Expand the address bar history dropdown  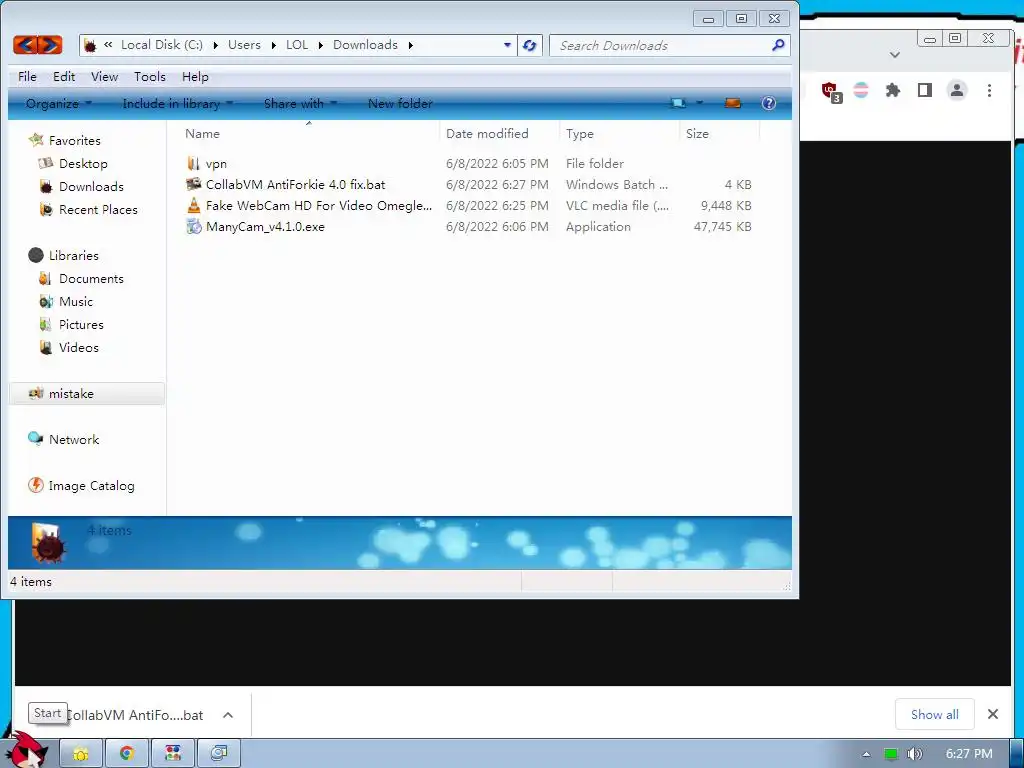pyautogui.click(x=507, y=45)
